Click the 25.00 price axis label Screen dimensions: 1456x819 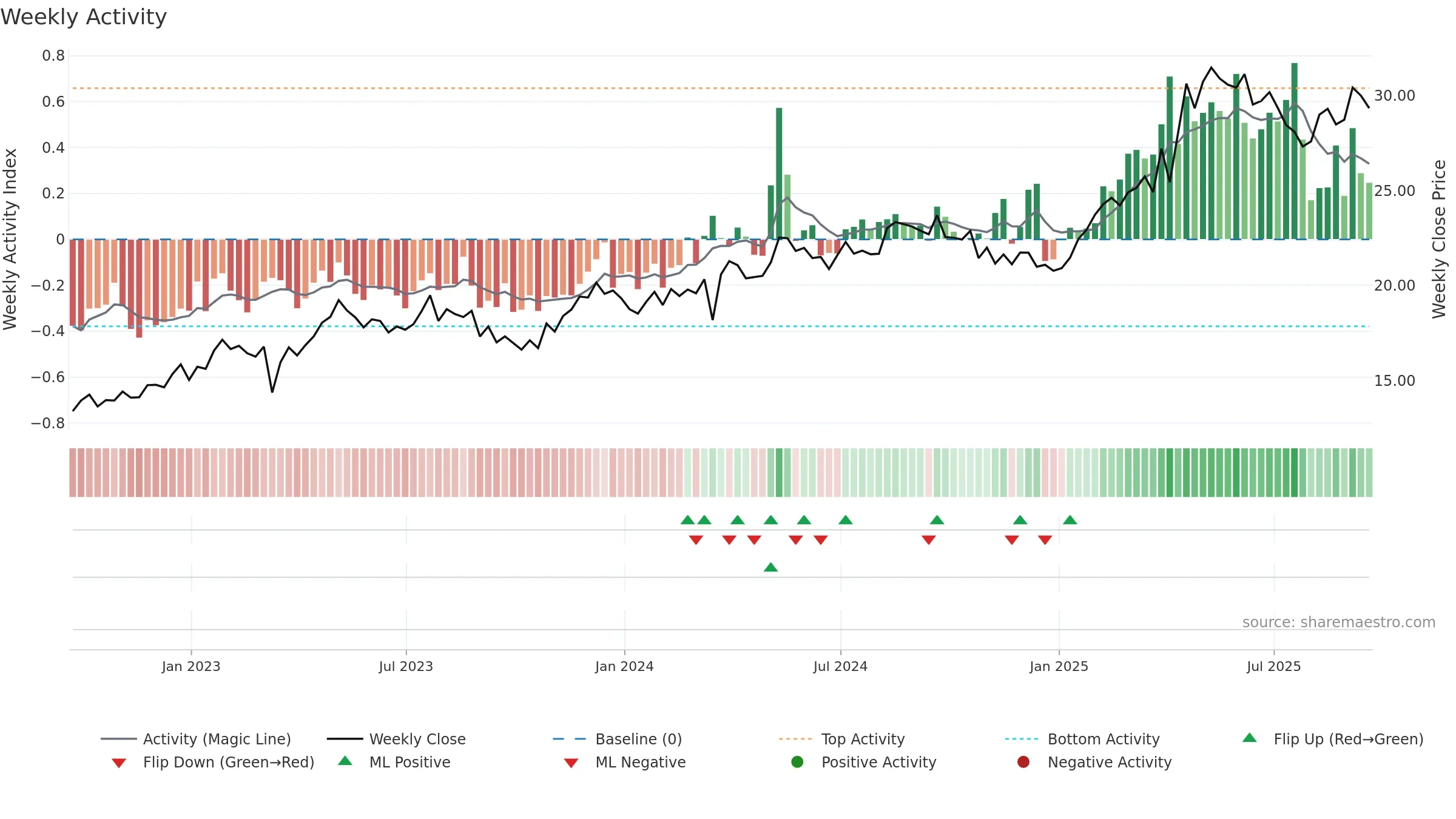[x=1395, y=190]
